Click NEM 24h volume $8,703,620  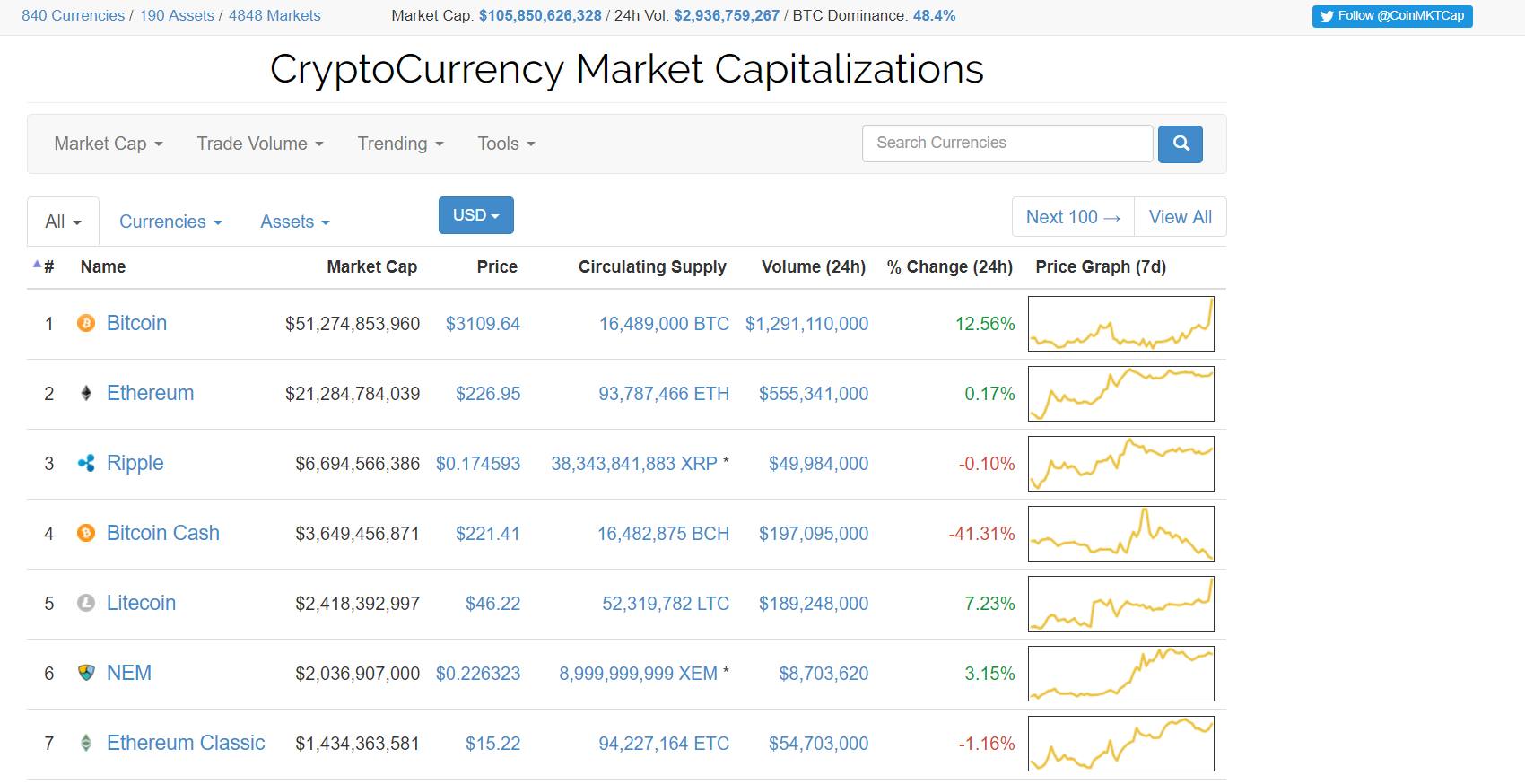coord(823,674)
